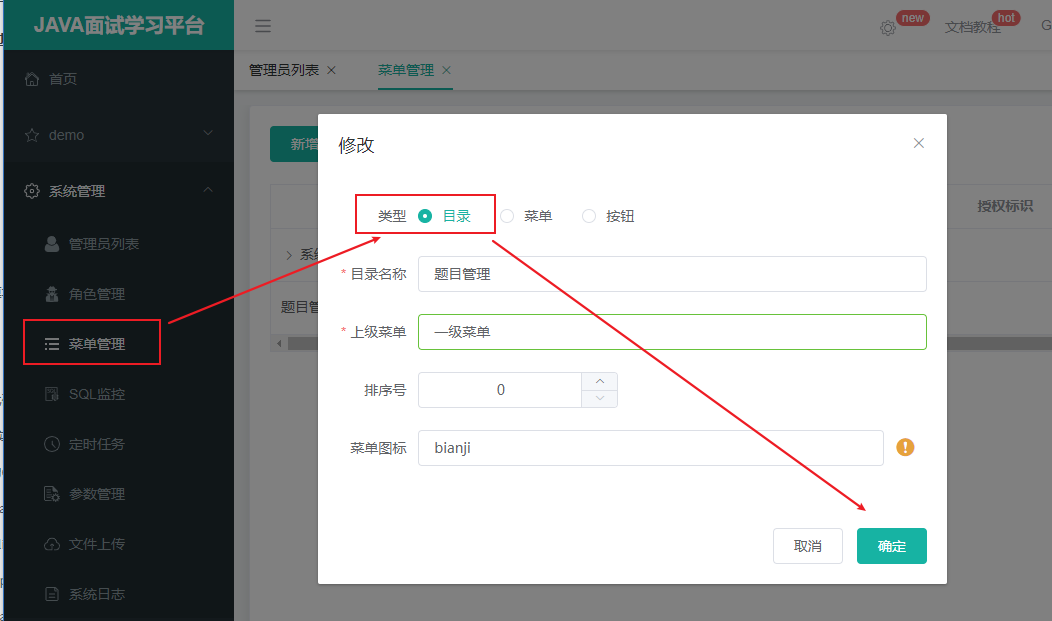1052x621 pixels.
Task: Select the 菜单 radio button
Action: (507, 215)
